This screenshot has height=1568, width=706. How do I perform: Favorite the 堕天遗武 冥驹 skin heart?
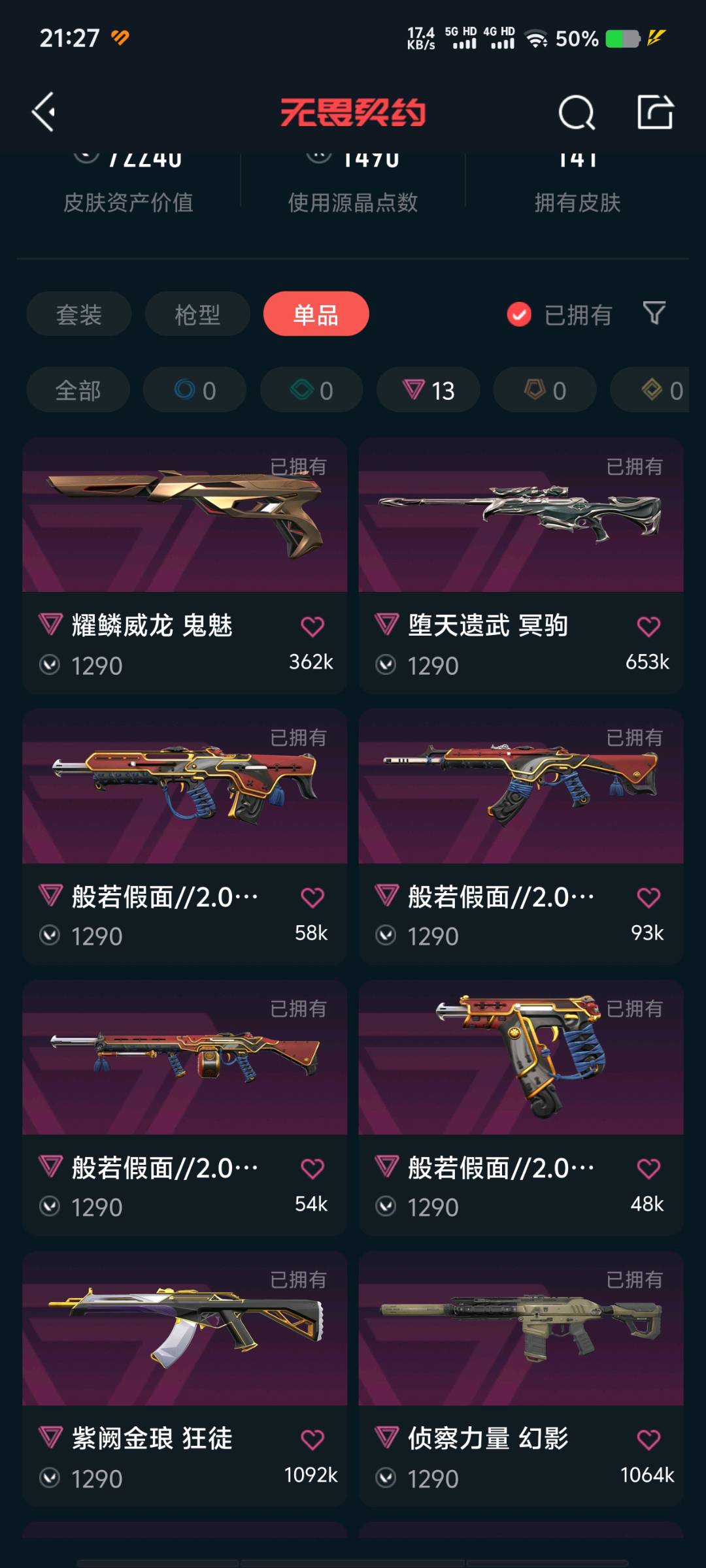pos(648,627)
